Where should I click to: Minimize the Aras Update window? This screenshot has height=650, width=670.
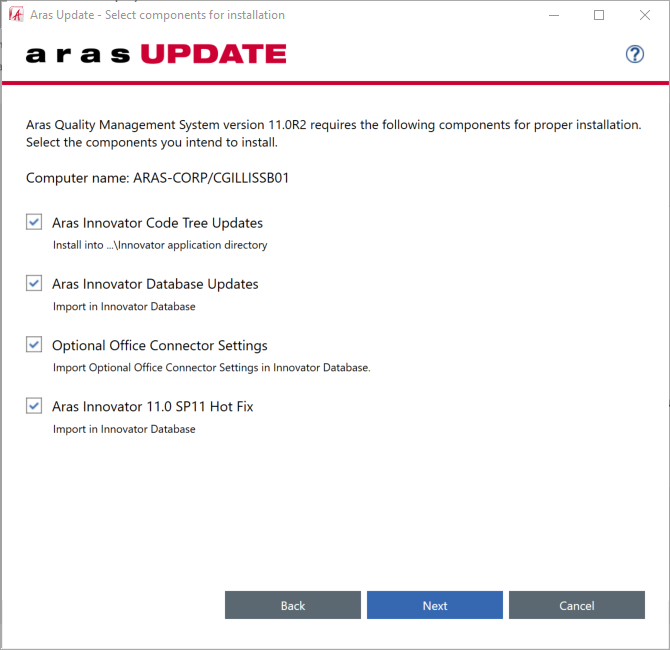click(x=553, y=15)
